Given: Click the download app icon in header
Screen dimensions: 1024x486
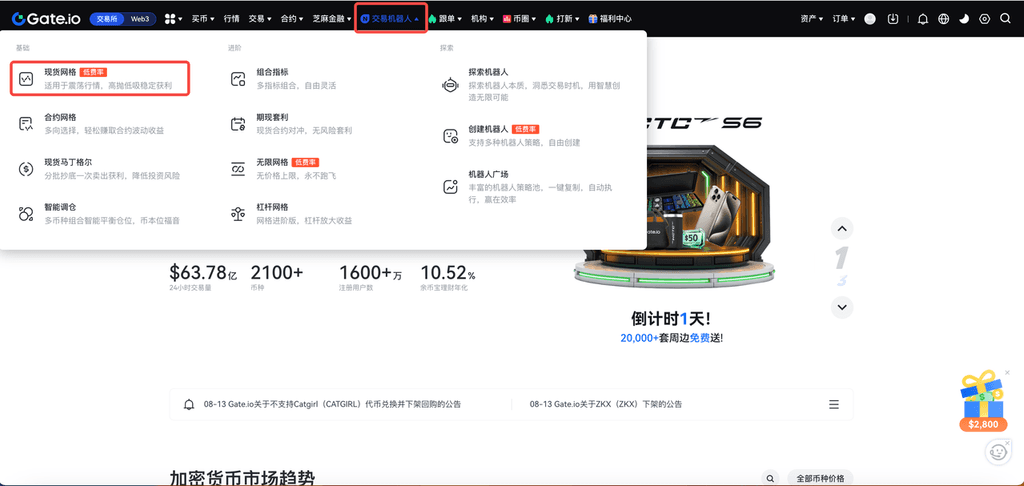Looking at the screenshot, I should pyautogui.click(x=893, y=19).
